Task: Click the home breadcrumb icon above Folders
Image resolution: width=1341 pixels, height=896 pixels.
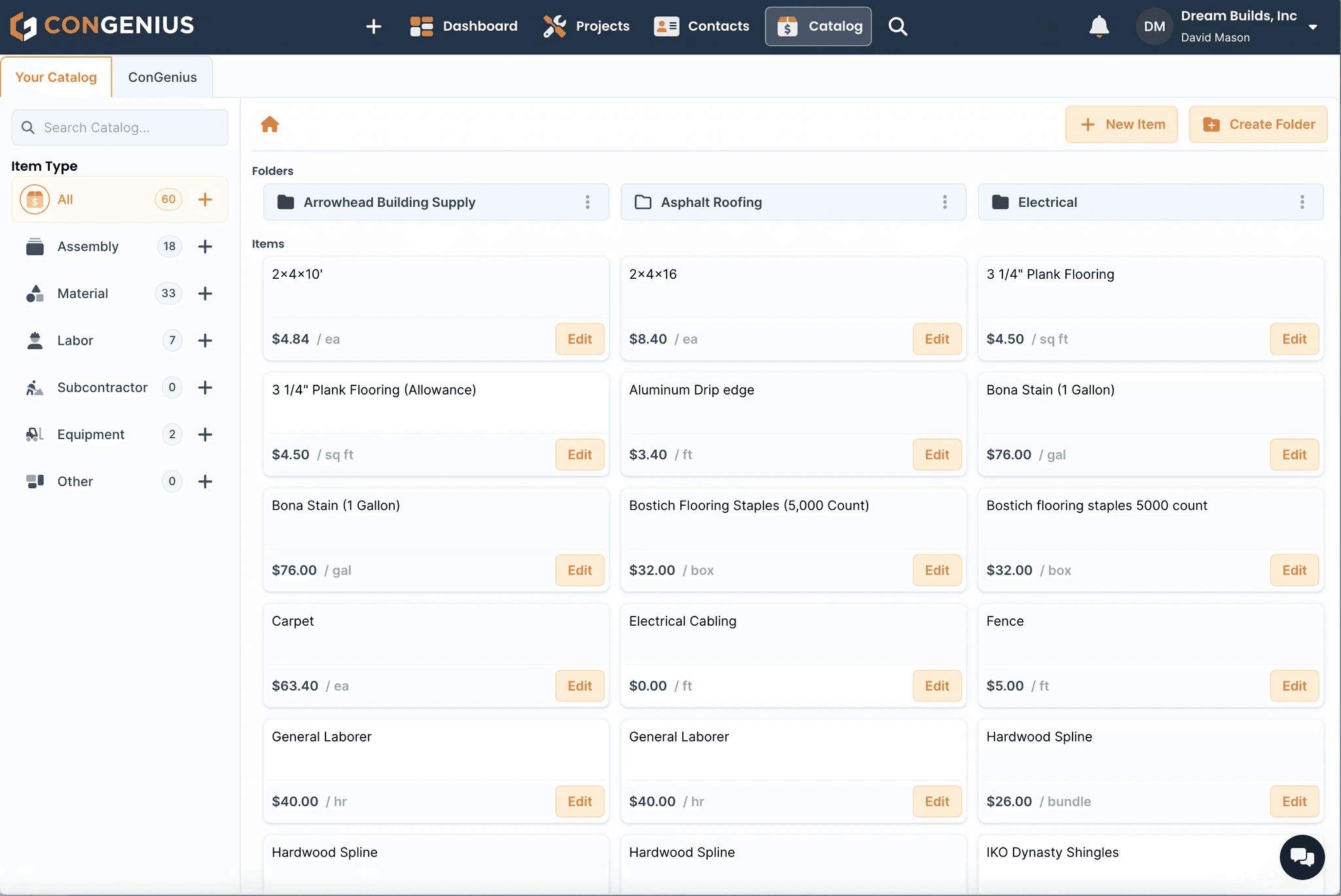Action: coord(270,124)
